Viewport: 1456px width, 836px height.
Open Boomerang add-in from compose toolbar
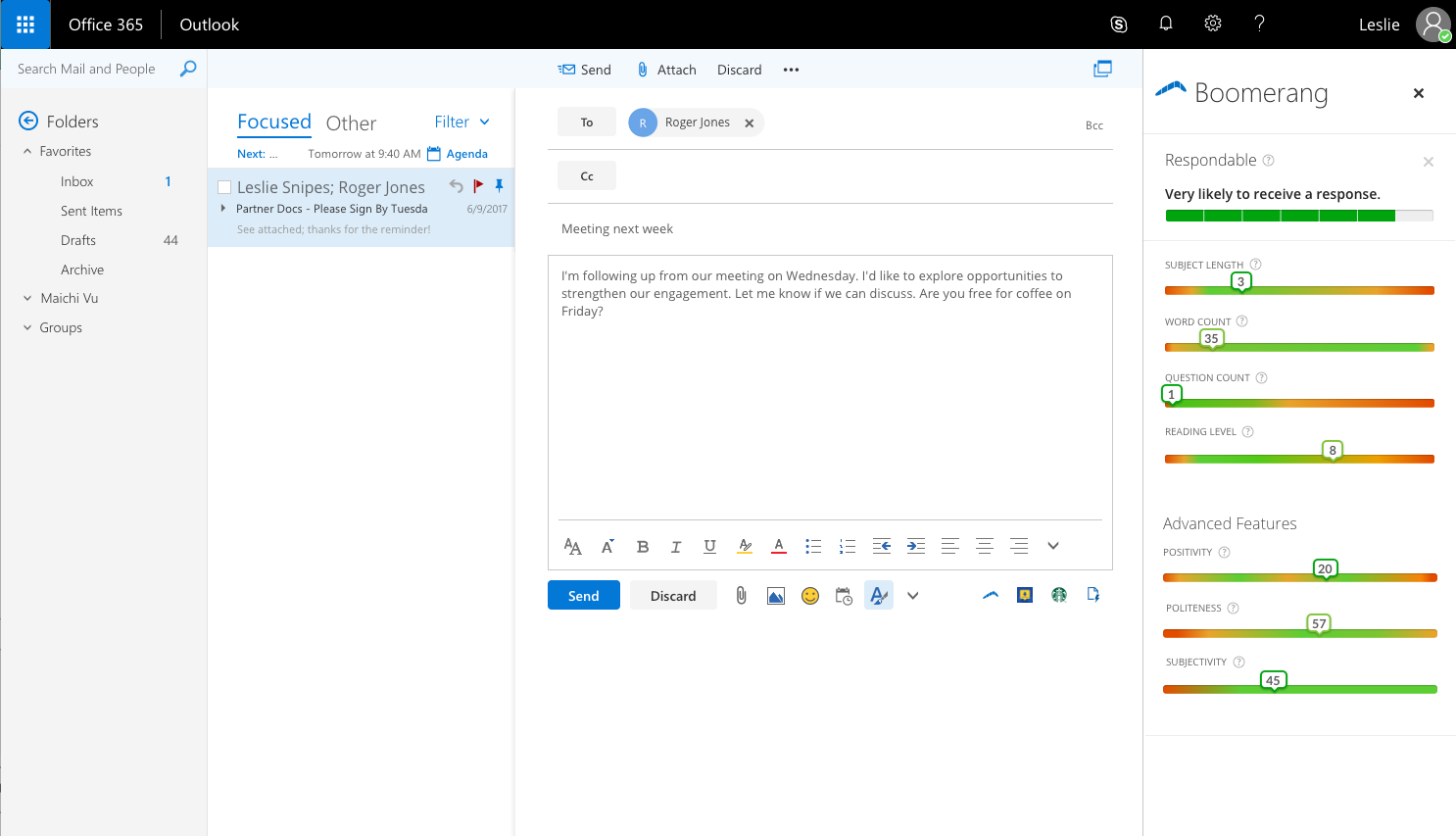(x=991, y=595)
